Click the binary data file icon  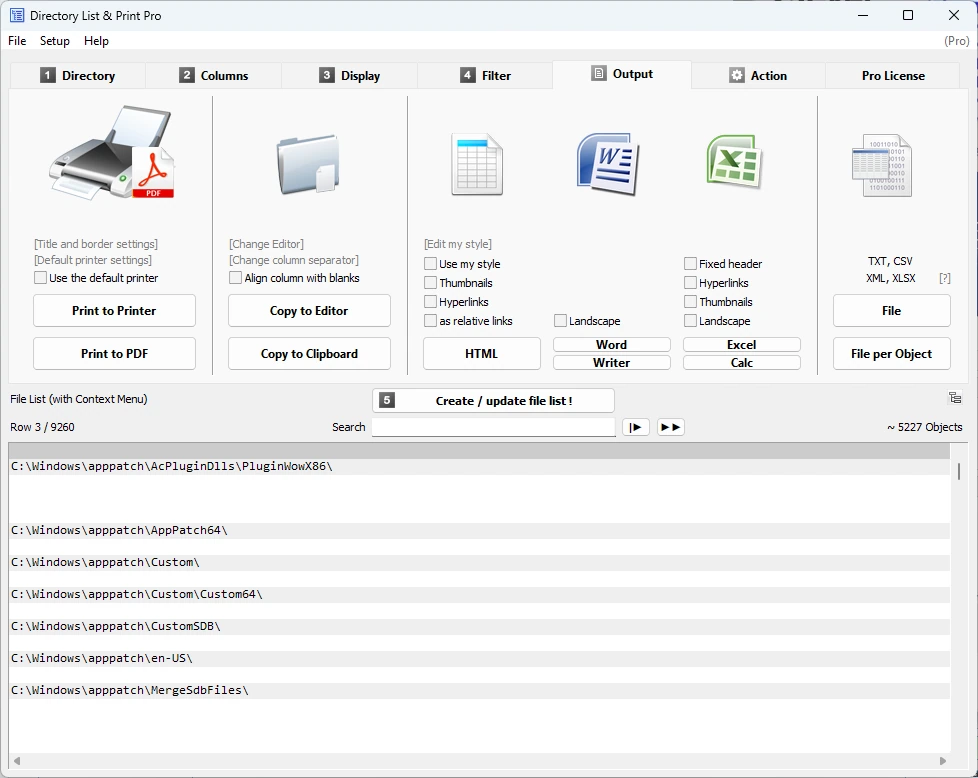(882, 165)
